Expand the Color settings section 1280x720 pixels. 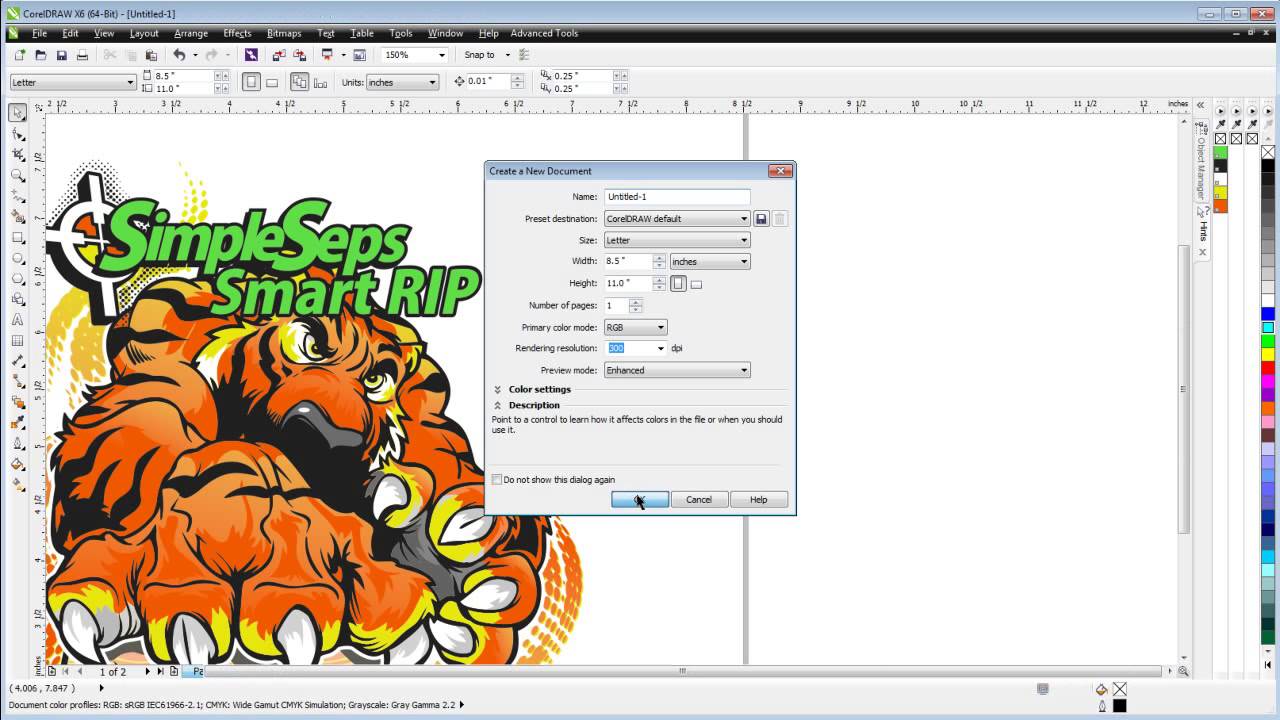[497, 389]
